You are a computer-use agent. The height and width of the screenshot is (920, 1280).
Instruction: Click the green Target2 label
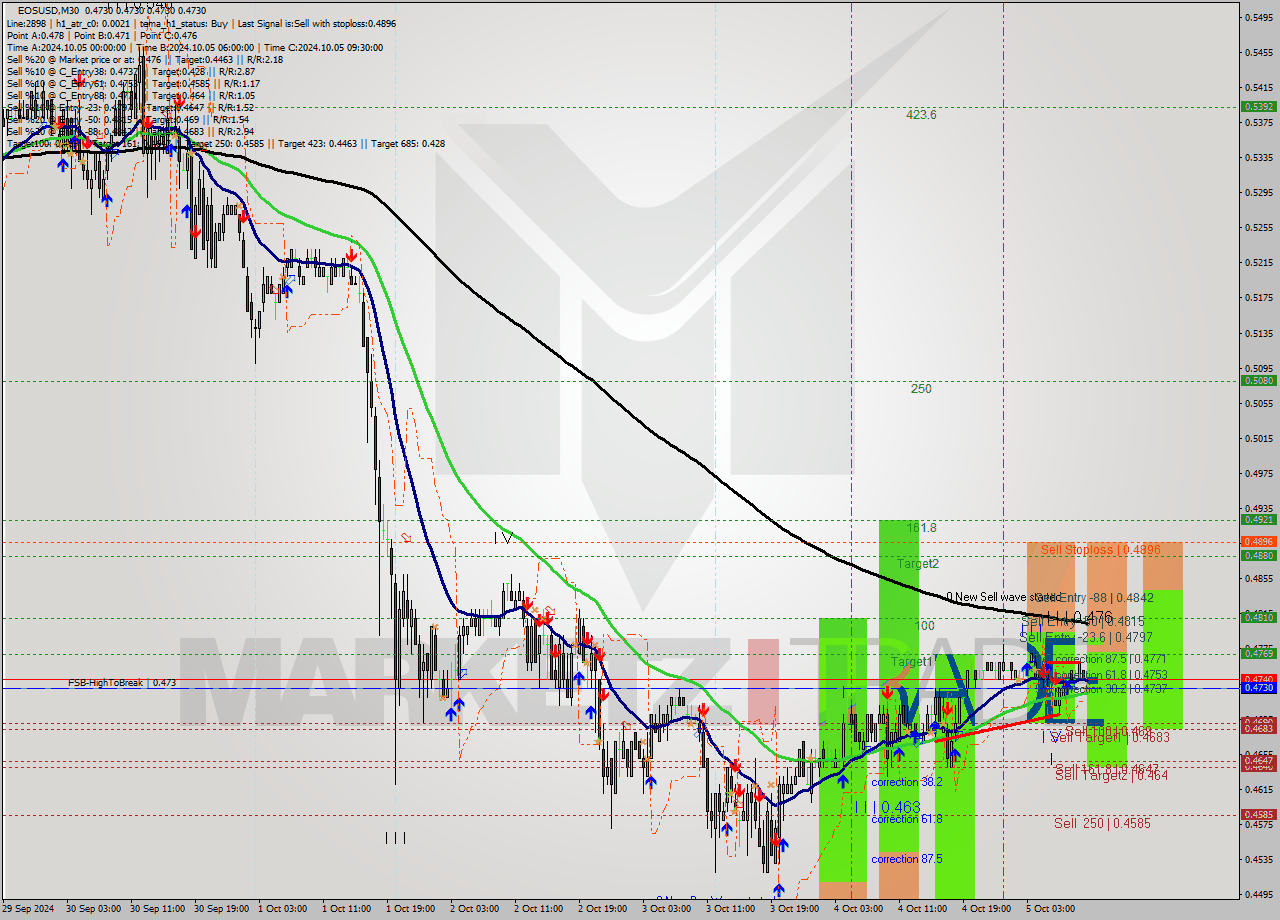tap(917, 564)
